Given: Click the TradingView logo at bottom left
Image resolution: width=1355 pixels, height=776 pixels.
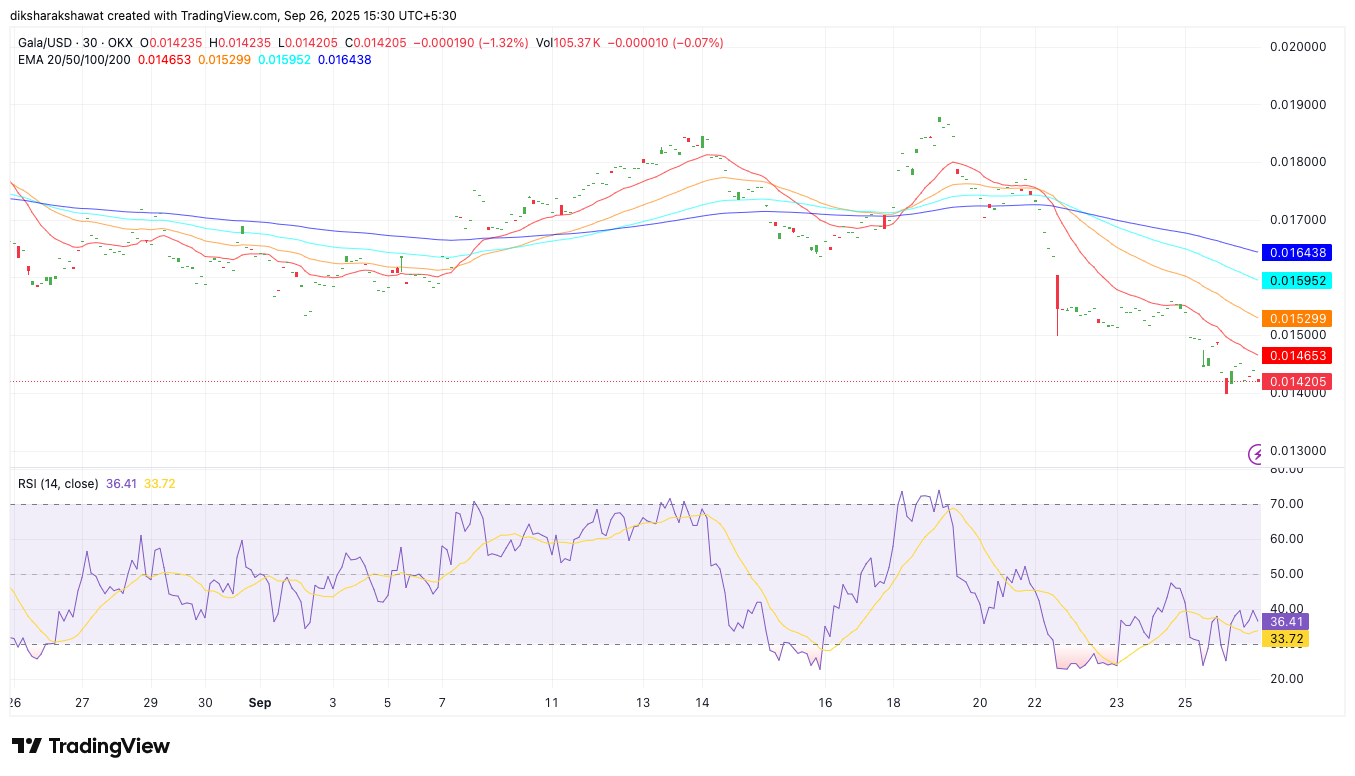Looking at the screenshot, I should click(x=90, y=746).
